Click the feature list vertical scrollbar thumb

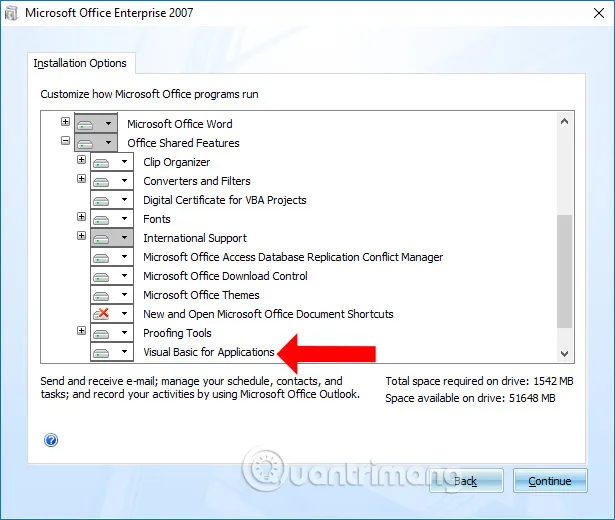pos(564,271)
